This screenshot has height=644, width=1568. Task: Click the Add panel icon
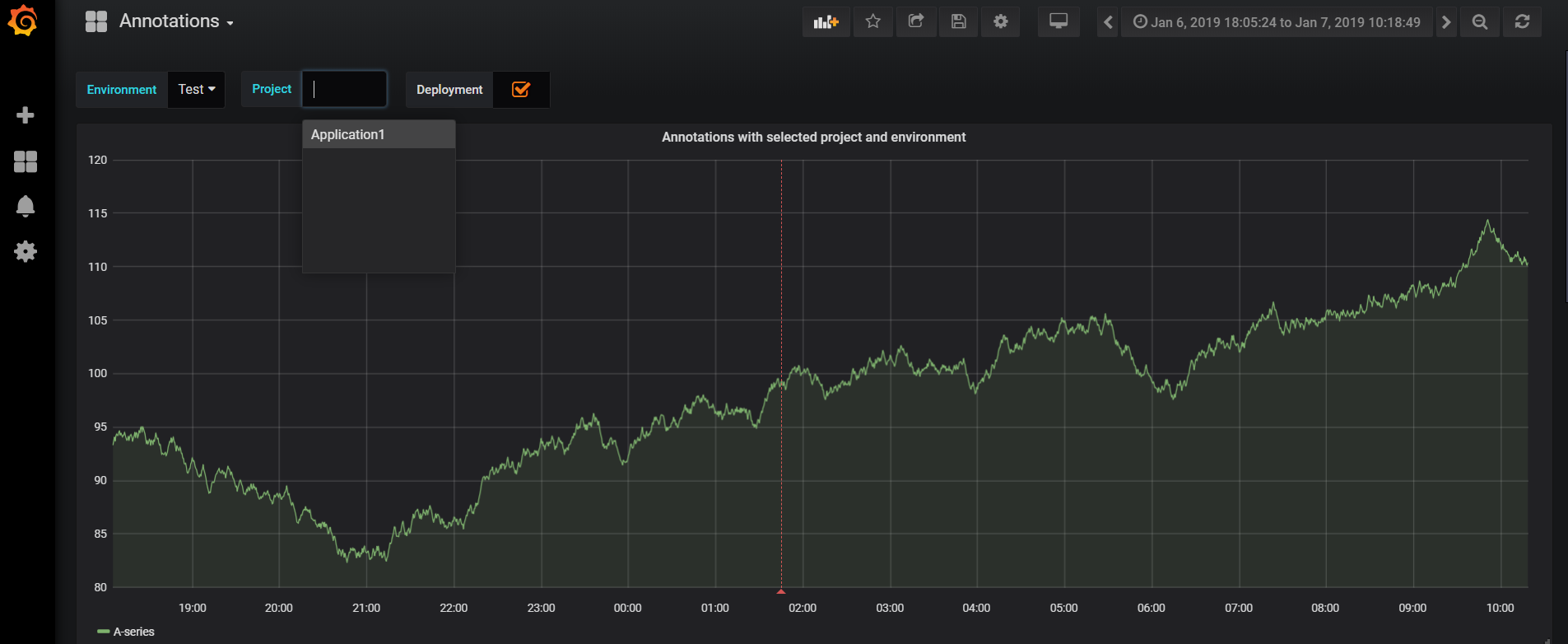coord(826,22)
